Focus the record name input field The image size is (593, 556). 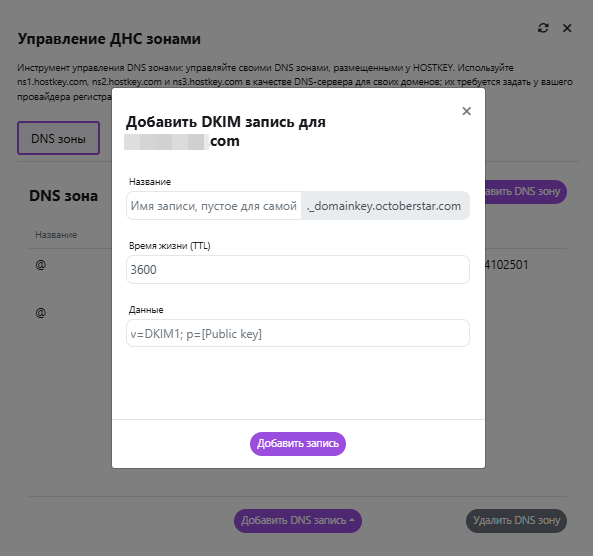point(214,206)
